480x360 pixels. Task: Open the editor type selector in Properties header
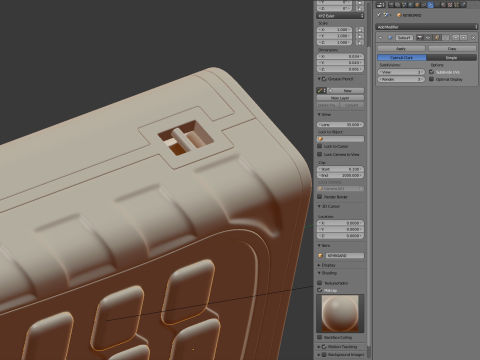380,5
